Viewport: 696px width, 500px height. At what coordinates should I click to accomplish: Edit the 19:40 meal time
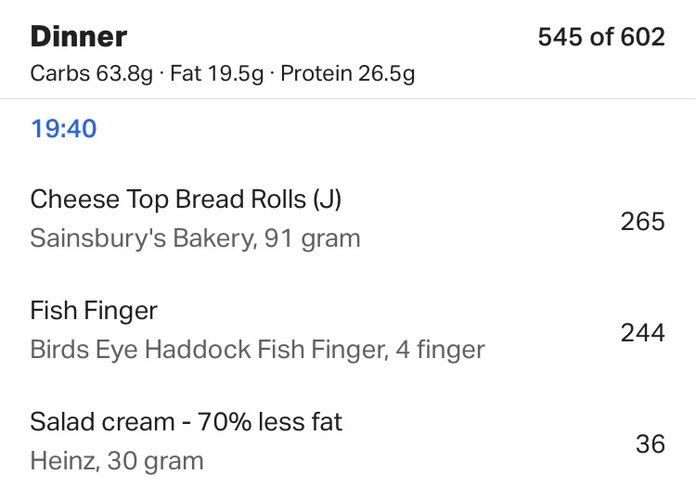click(63, 129)
